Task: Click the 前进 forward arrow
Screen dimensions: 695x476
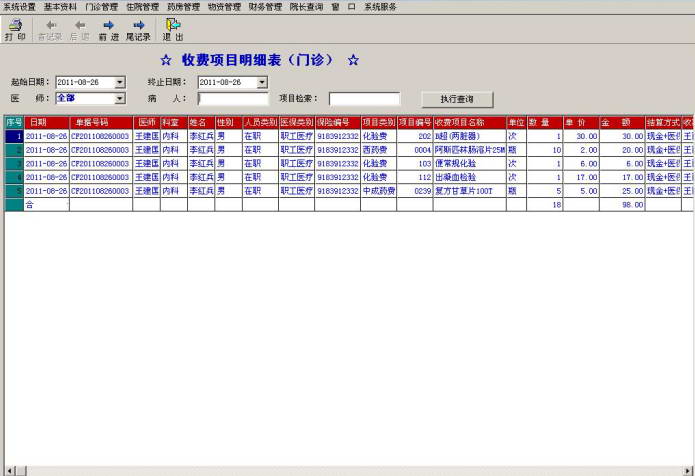Action: pyautogui.click(x=109, y=30)
